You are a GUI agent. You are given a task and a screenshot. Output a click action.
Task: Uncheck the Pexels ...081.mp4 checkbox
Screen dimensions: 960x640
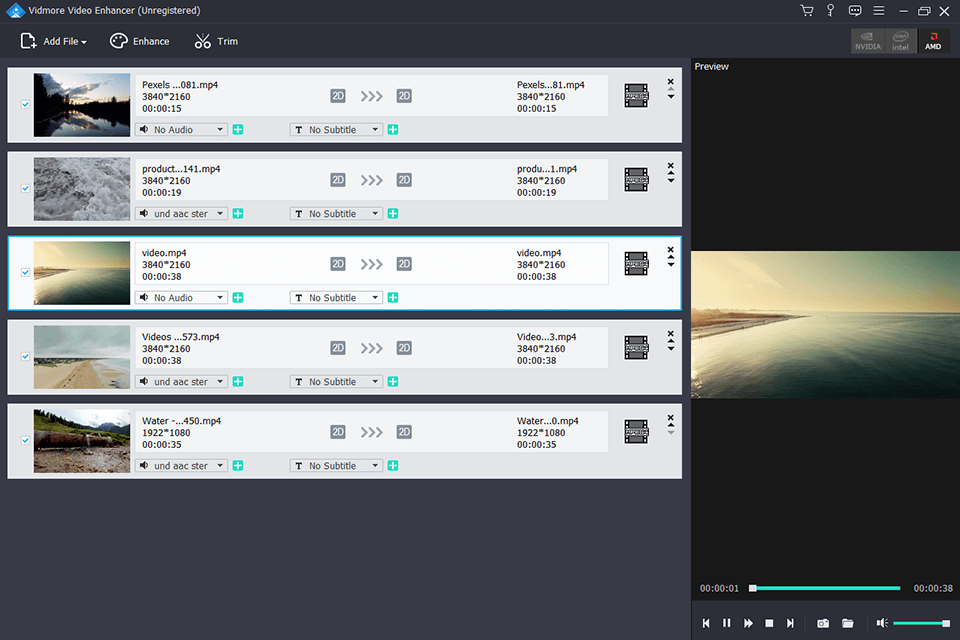[x=25, y=104]
